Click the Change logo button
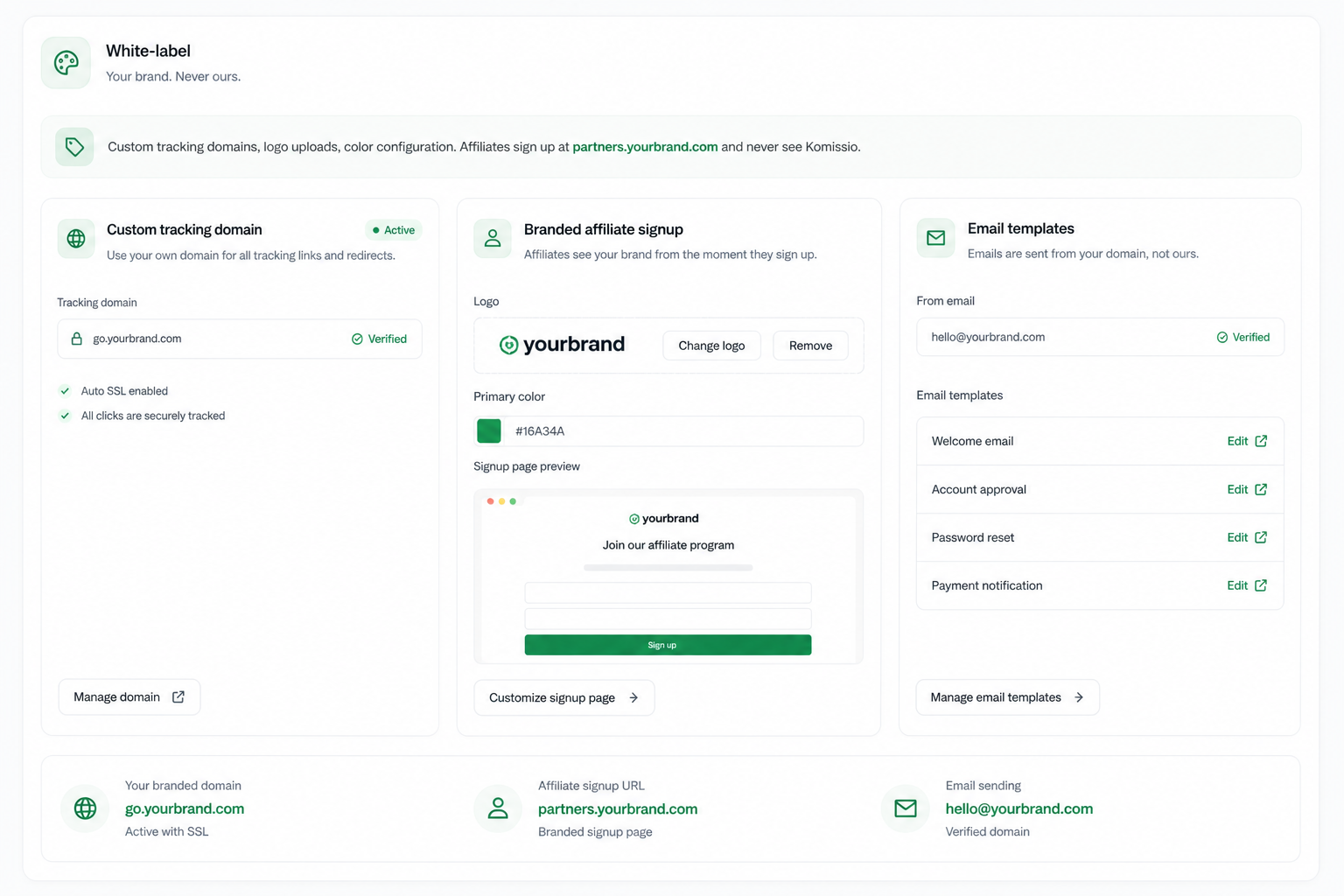 (x=711, y=346)
